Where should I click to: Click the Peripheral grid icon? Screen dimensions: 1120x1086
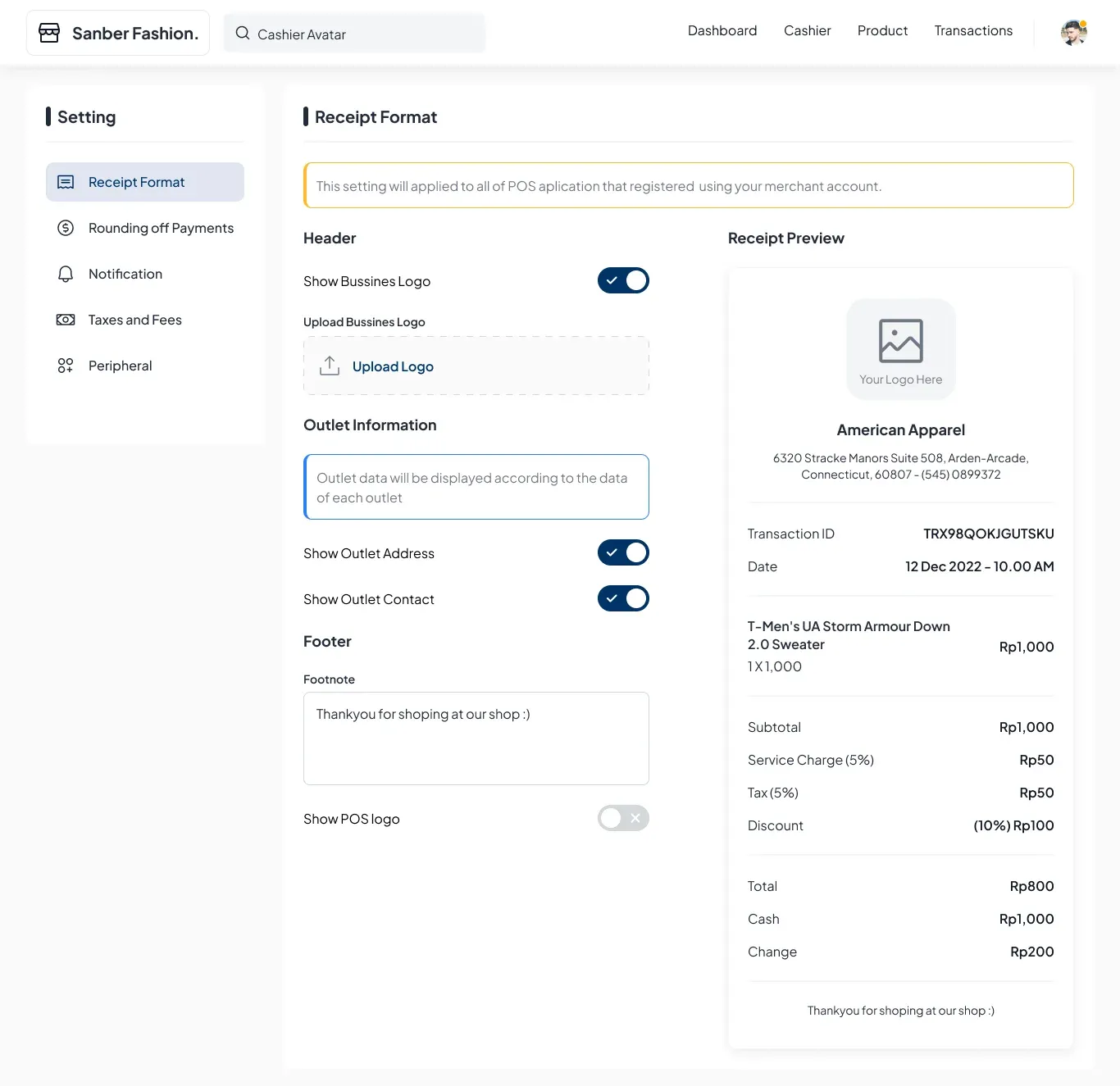[x=66, y=366]
